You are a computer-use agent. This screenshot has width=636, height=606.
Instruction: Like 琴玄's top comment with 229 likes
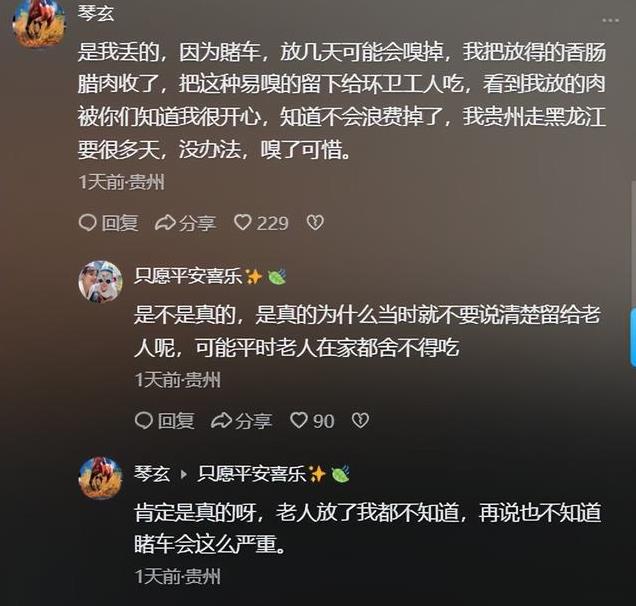coord(243,223)
